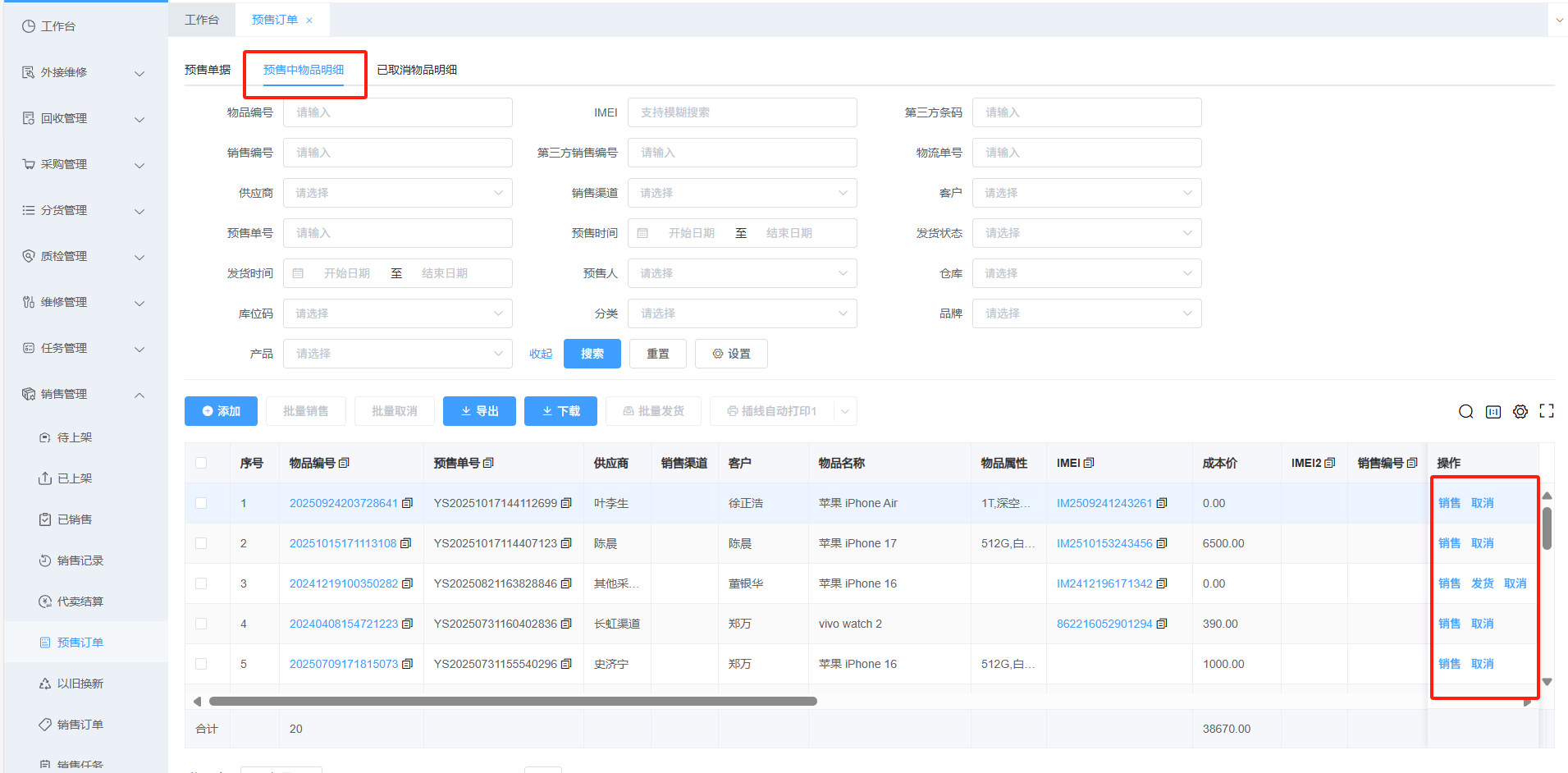The image size is (1568, 773).
Task: Open the 供应商 dropdown
Action: click(398, 193)
